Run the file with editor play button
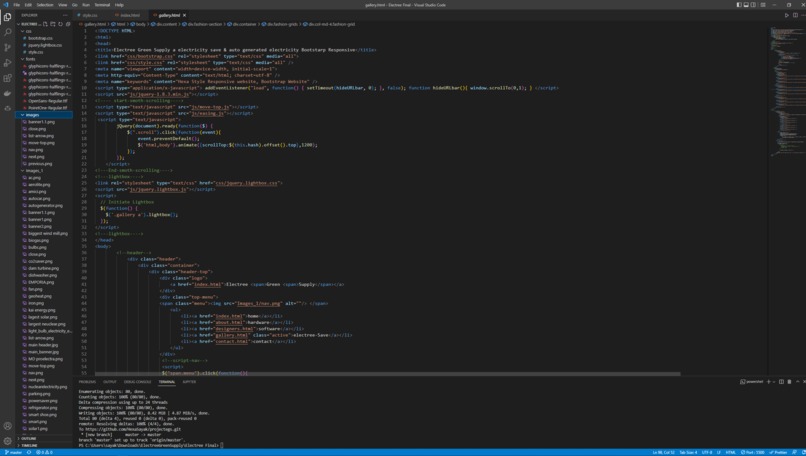The height and width of the screenshot is (456, 806). tap(786, 15)
